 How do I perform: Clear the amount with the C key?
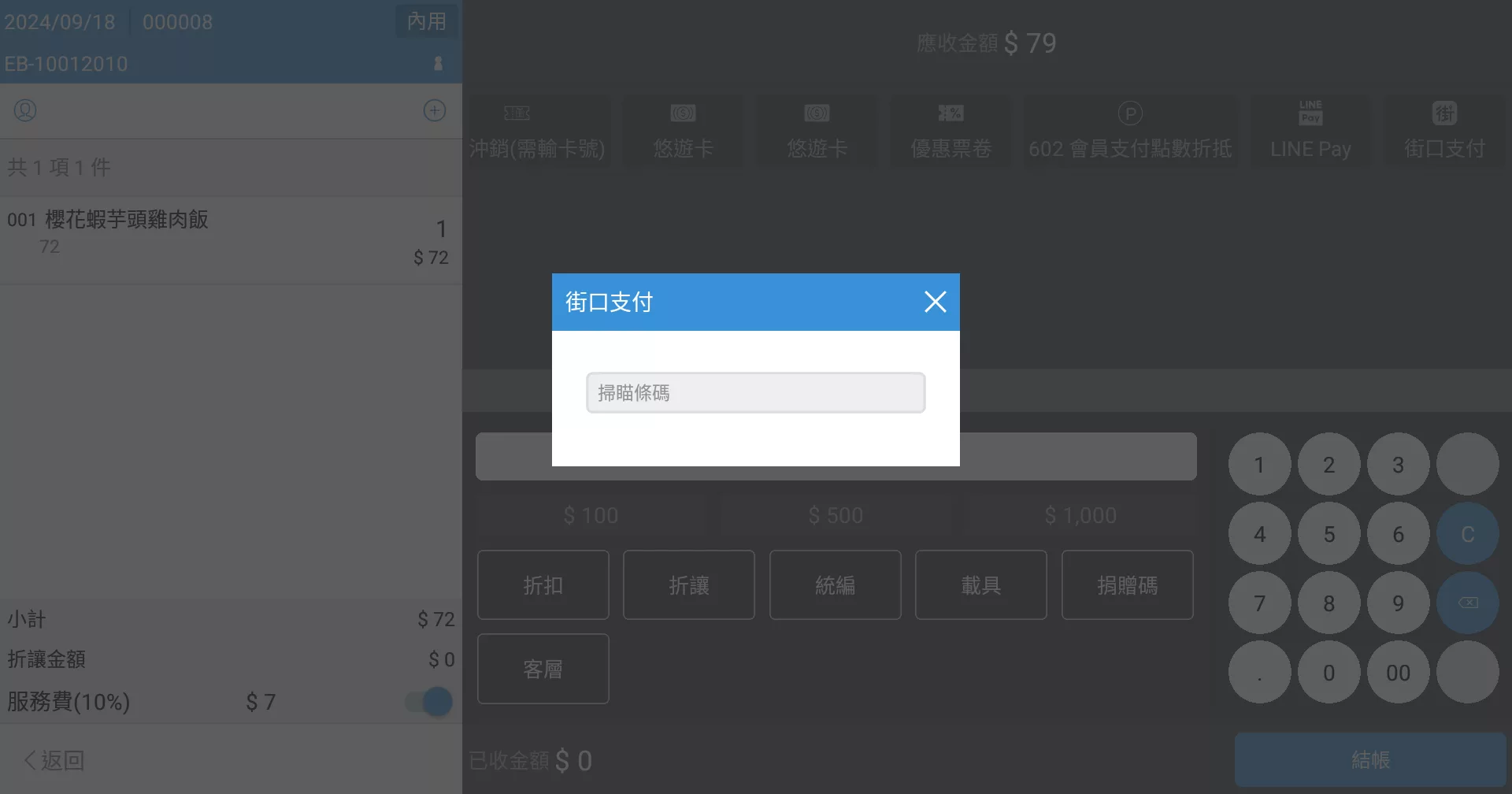point(1467,534)
